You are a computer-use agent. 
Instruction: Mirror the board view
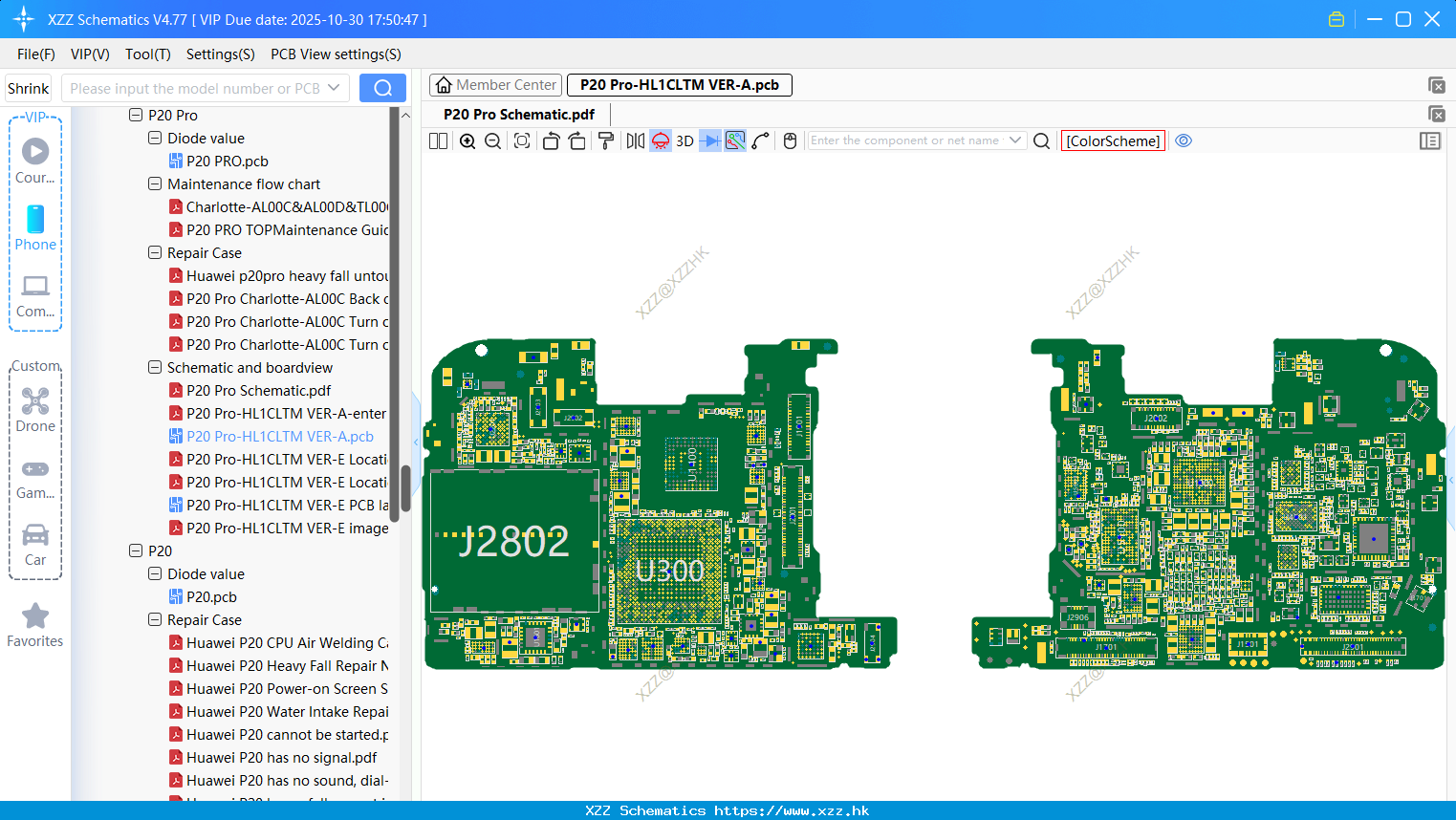click(636, 140)
